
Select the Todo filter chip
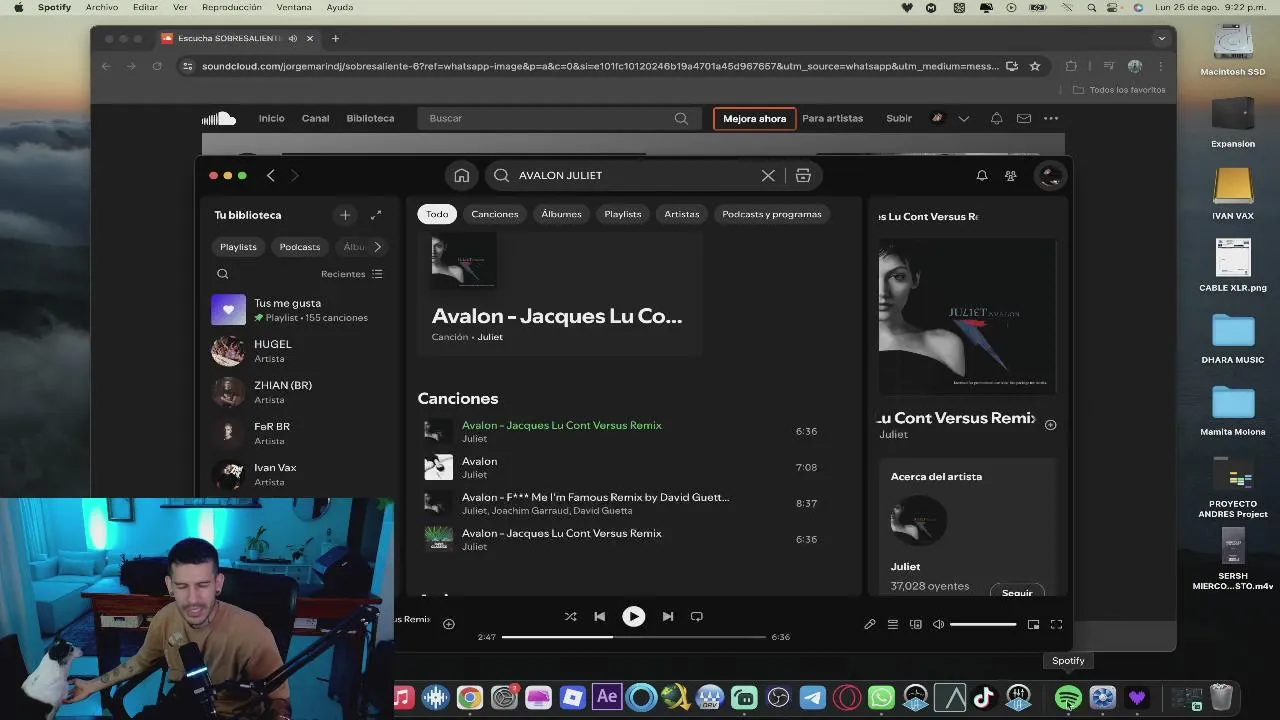[x=437, y=214]
